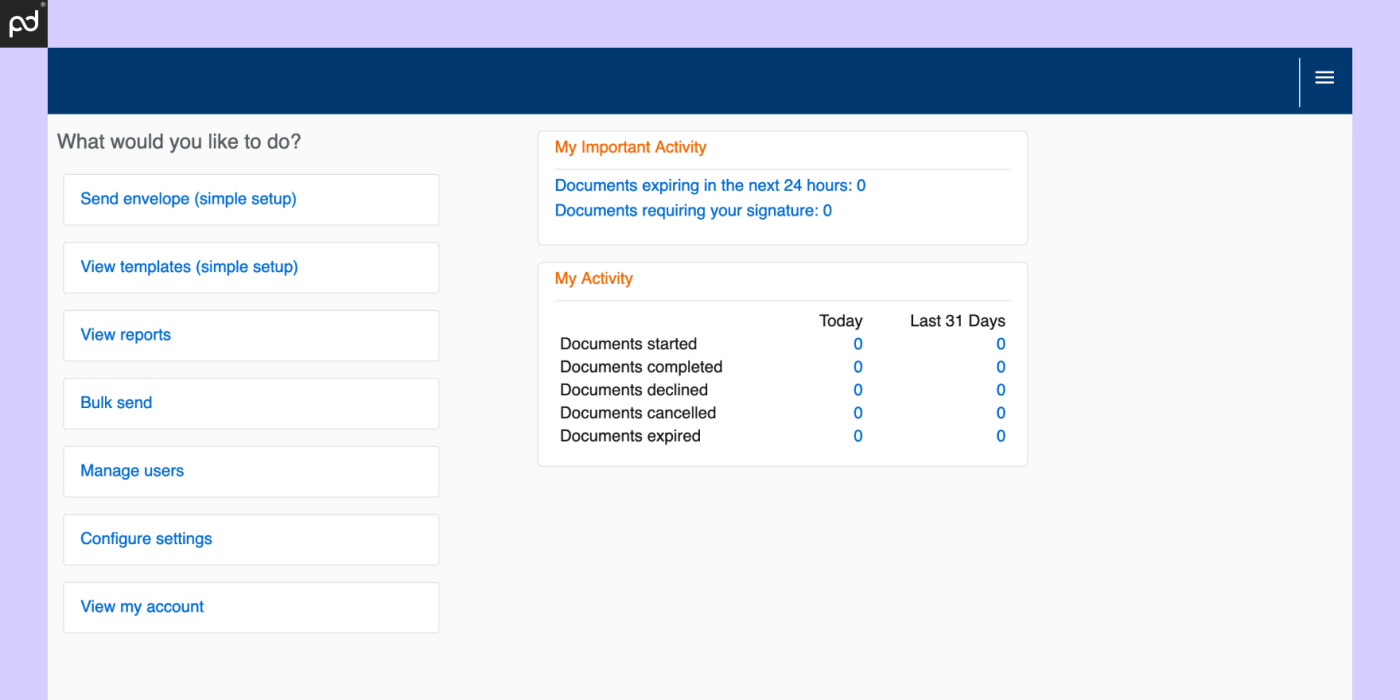Select the Bulk send option
1400x700 pixels.
[x=116, y=403]
